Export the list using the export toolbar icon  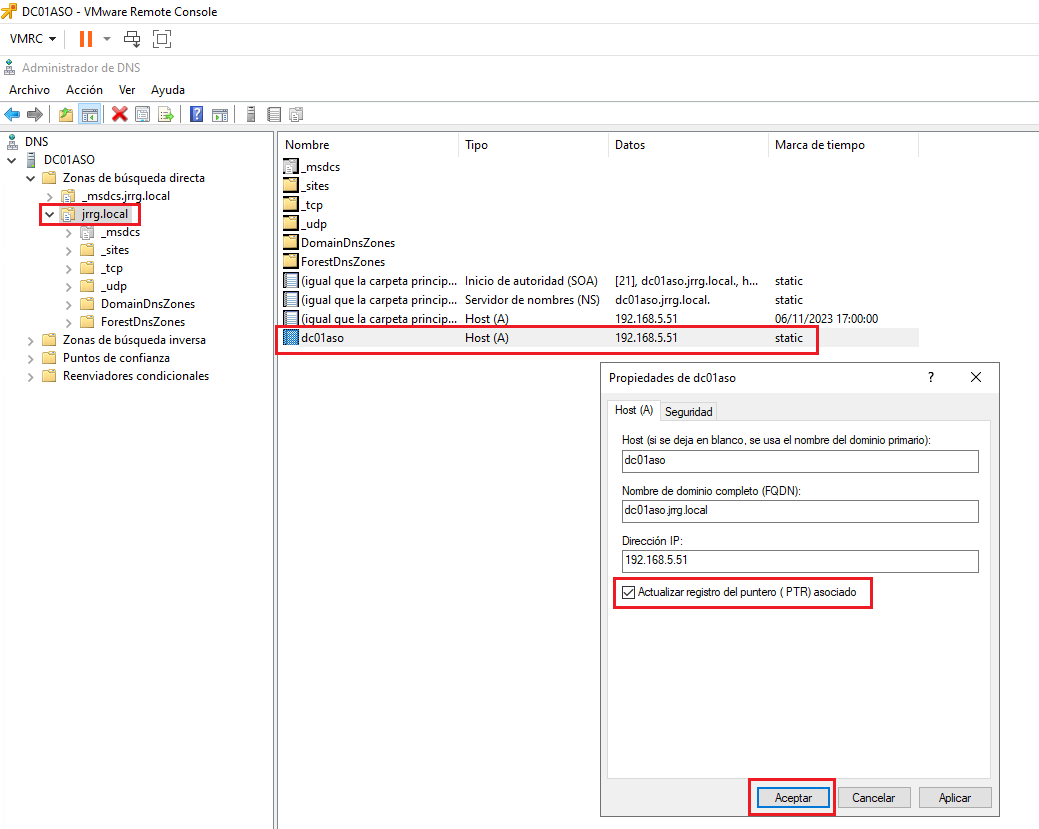166,113
